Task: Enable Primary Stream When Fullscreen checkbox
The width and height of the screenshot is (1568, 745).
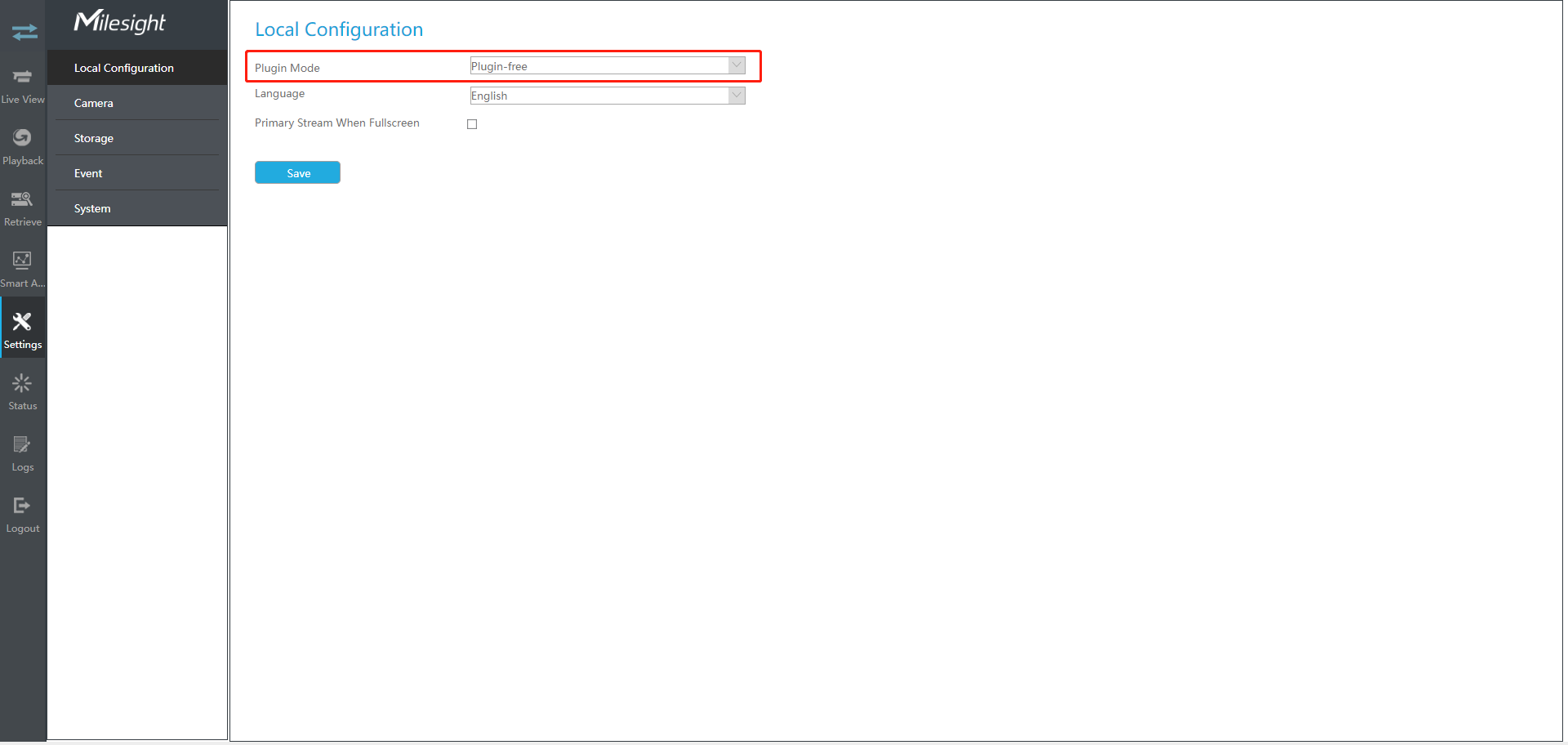Action: coord(472,124)
